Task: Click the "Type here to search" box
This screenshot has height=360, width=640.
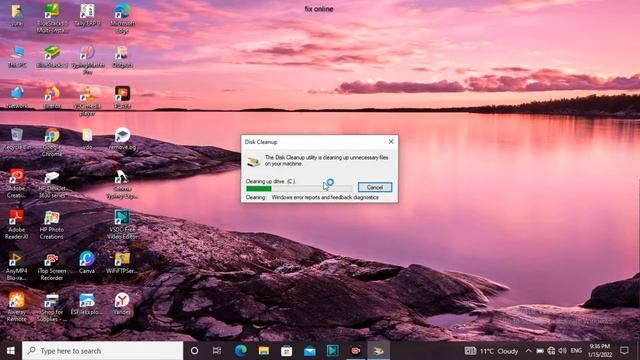Action: (102, 351)
